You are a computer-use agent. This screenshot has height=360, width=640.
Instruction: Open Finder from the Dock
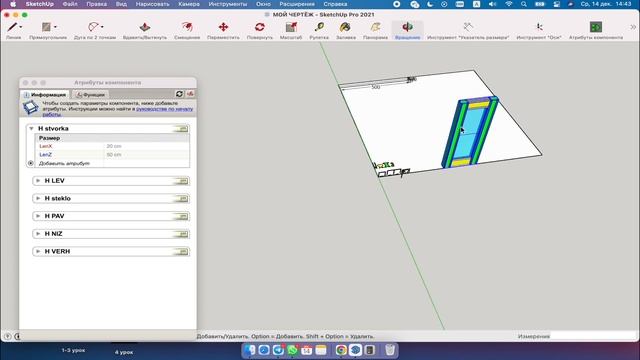pyautogui.click(x=250, y=350)
